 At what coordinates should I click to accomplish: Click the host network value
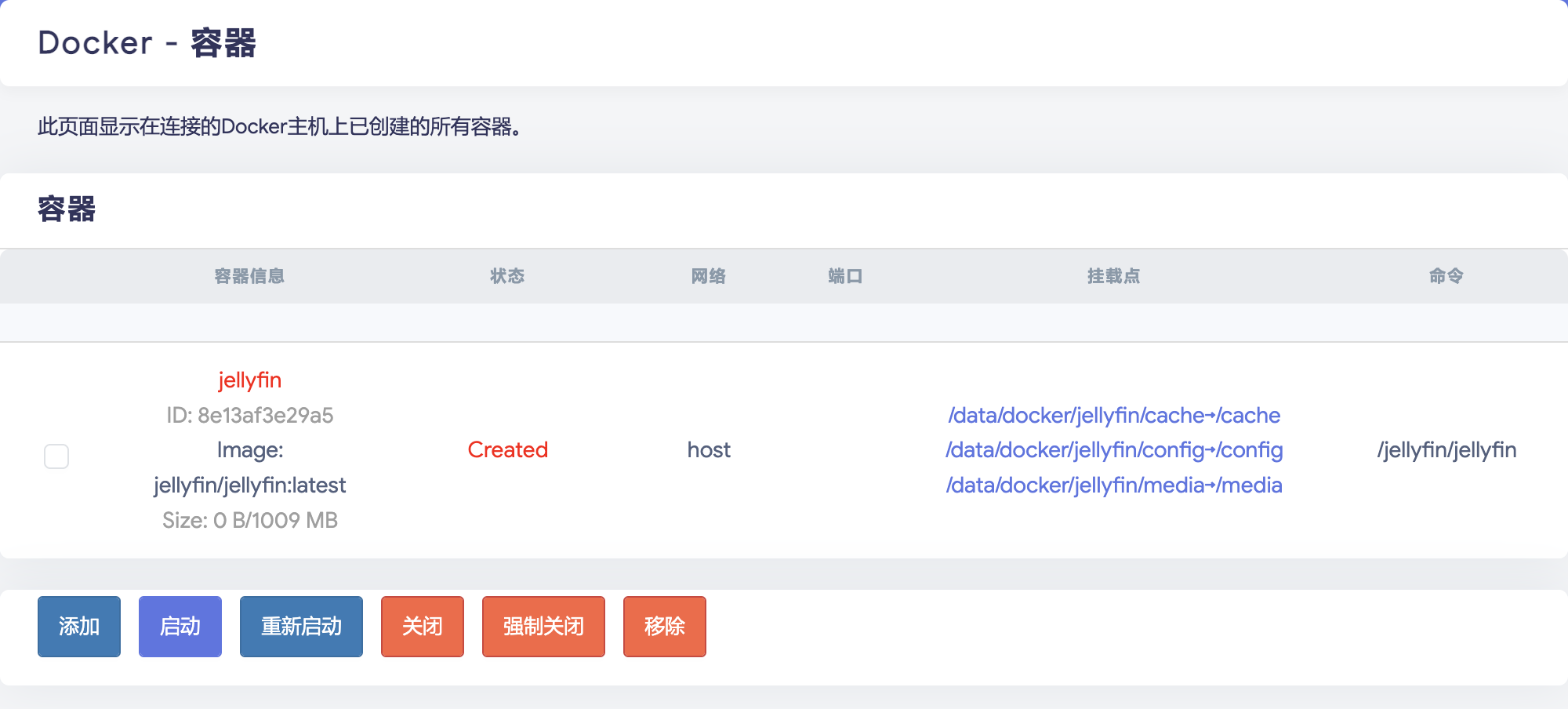pyautogui.click(x=709, y=450)
